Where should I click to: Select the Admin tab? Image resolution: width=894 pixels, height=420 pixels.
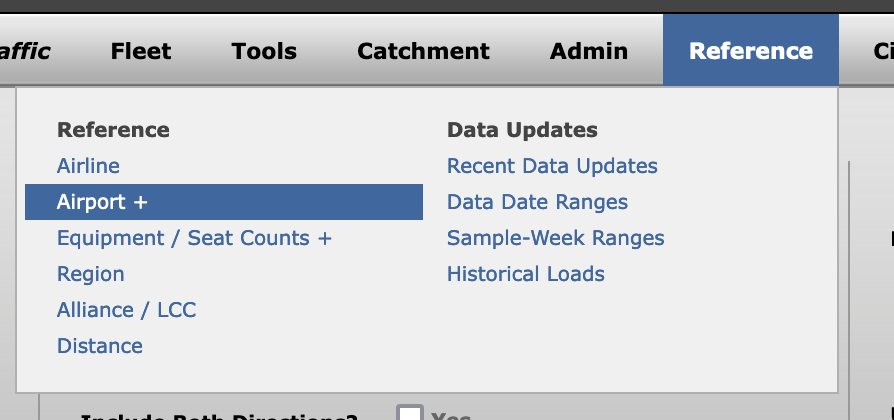(589, 51)
